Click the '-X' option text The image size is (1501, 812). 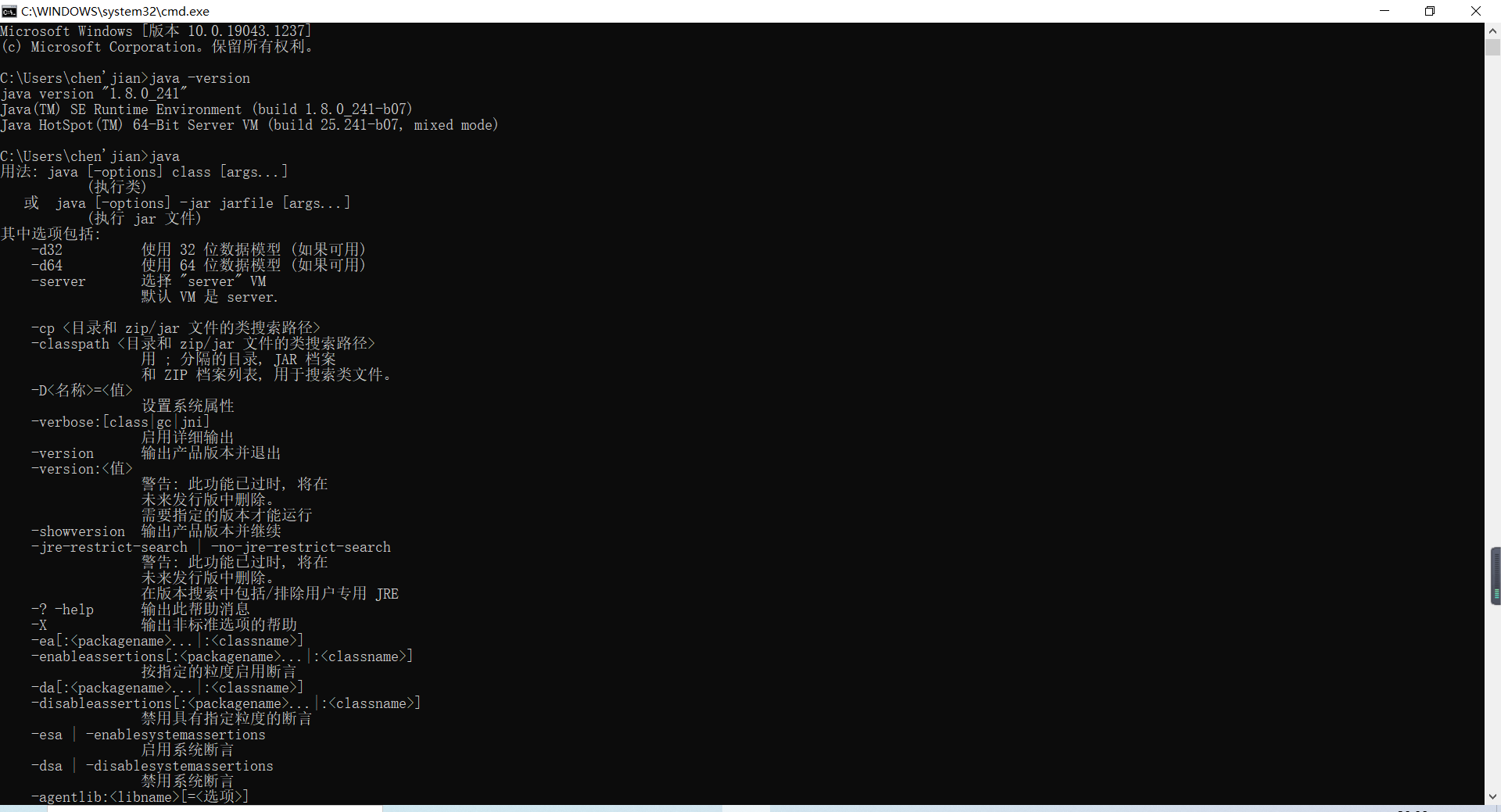[x=39, y=625]
